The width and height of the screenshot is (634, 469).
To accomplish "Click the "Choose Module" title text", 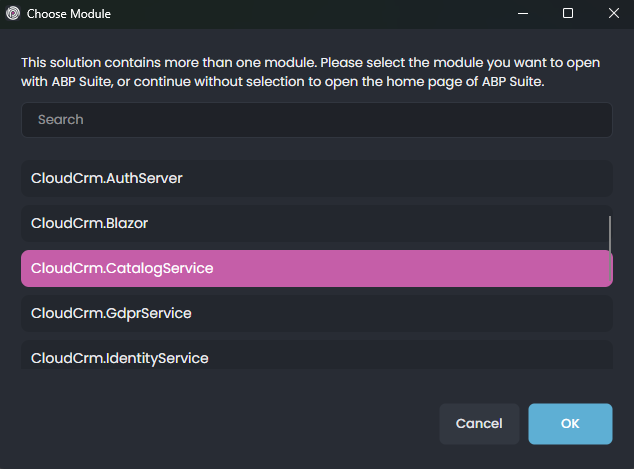I will point(69,14).
